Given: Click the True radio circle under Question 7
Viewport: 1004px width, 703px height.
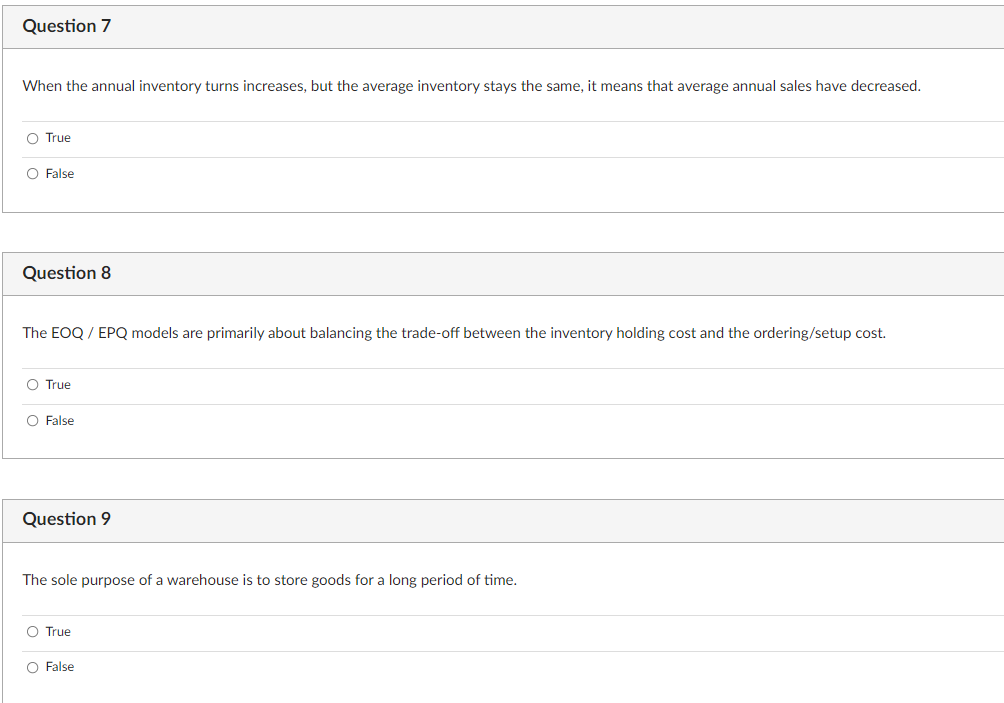Looking at the screenshot, I should (x=32, y=137).
